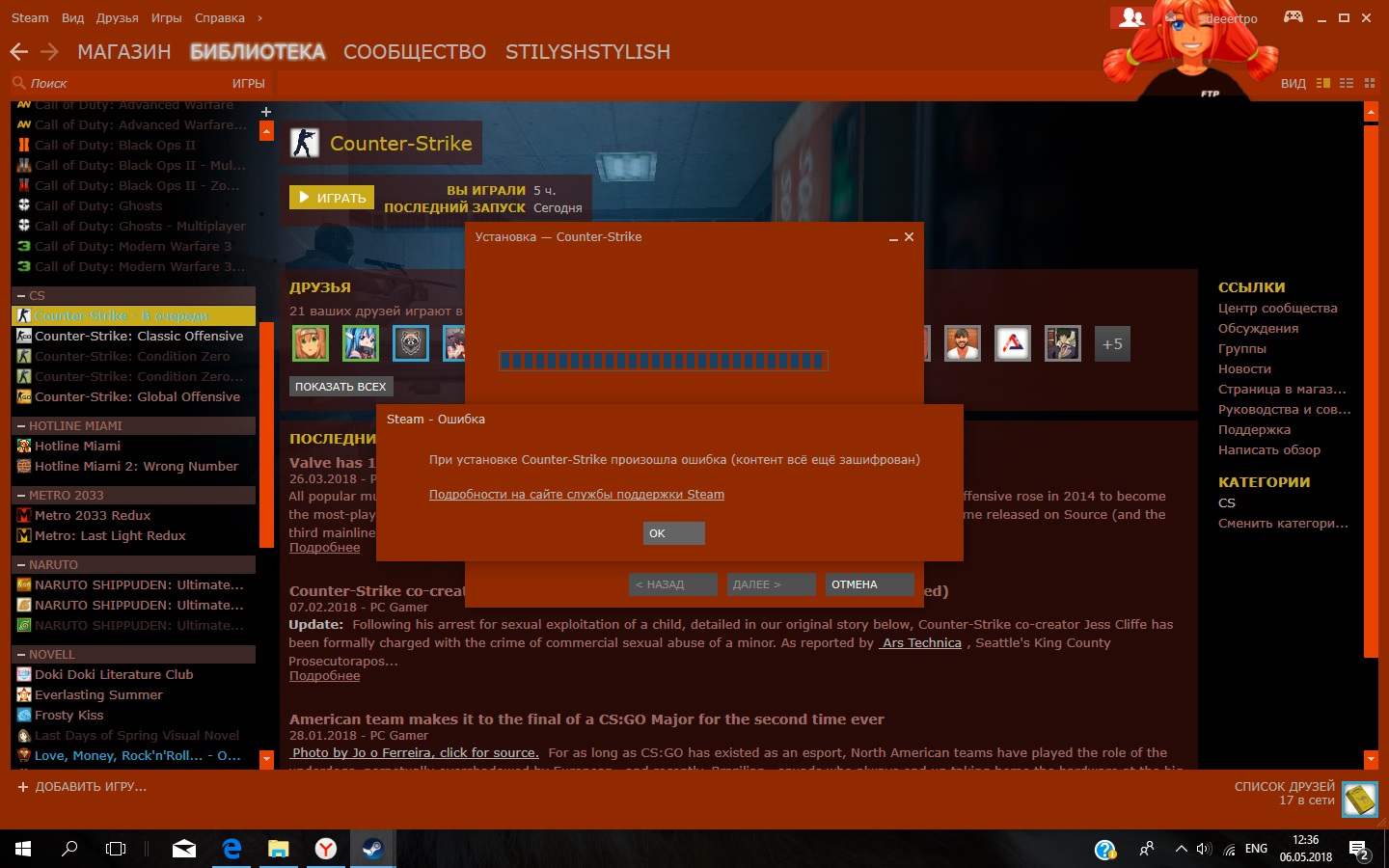This screenshot has height=868, width=1389.
Task: Open the notification center icon
Action: click(1359, 850)
